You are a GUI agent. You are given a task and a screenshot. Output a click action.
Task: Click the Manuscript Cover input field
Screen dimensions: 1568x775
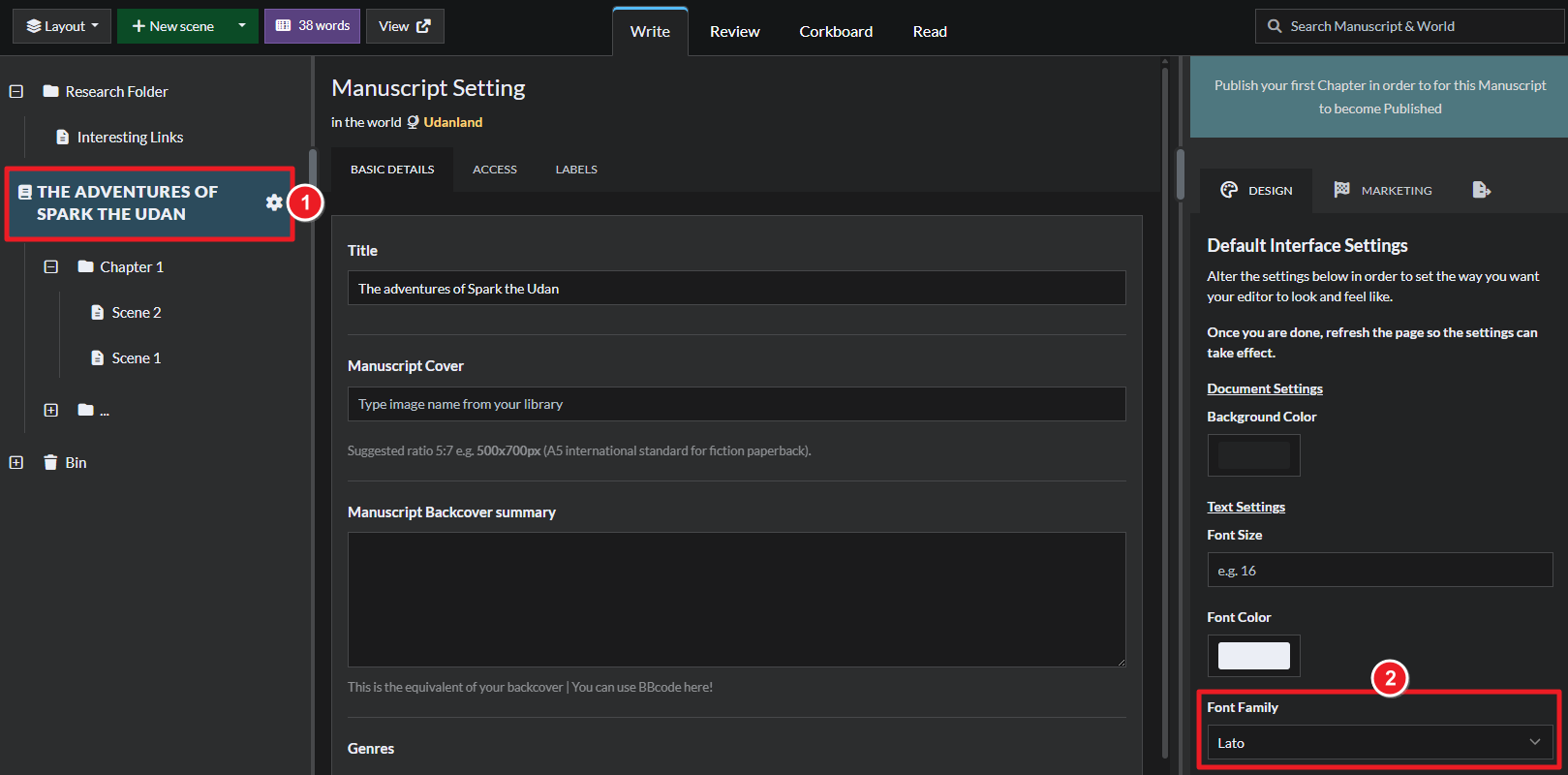(736, 404)
